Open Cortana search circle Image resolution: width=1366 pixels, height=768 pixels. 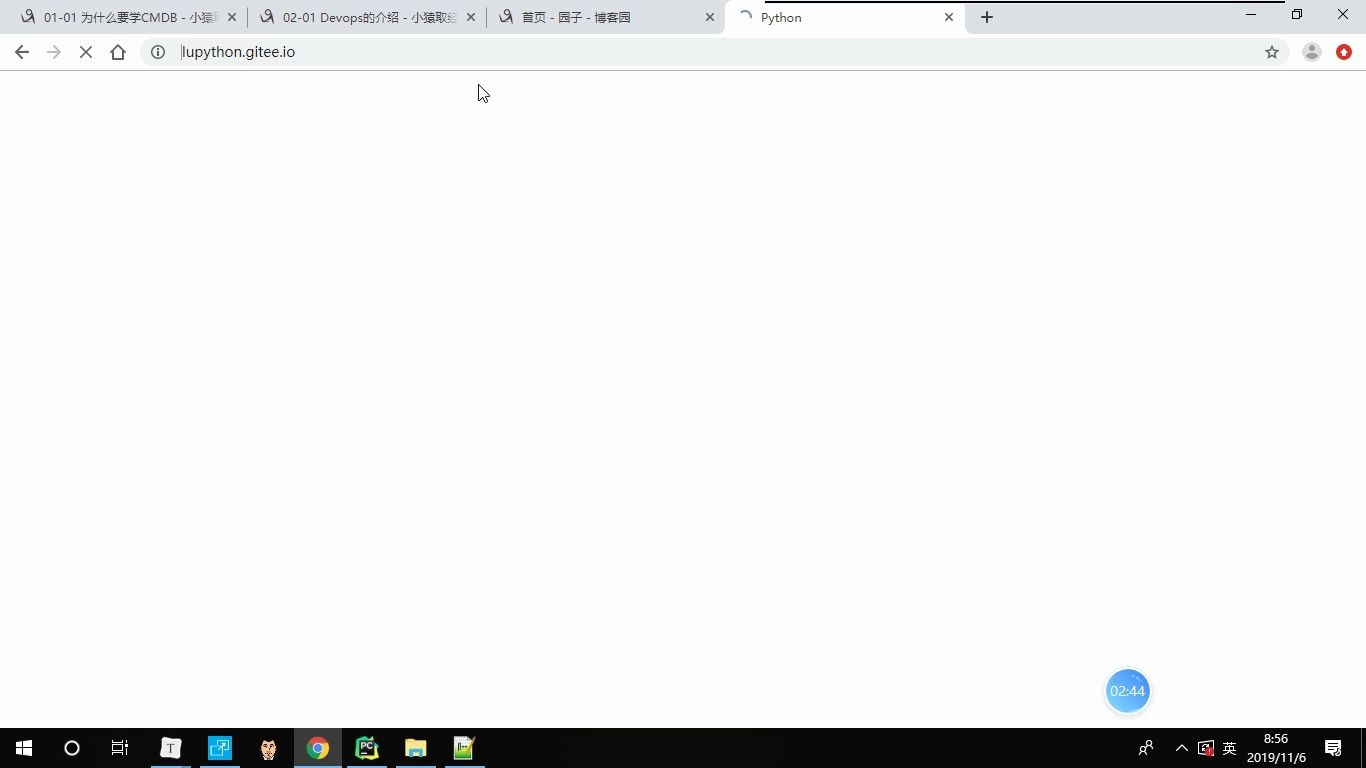pyautogui.click(x=72, y=748)
